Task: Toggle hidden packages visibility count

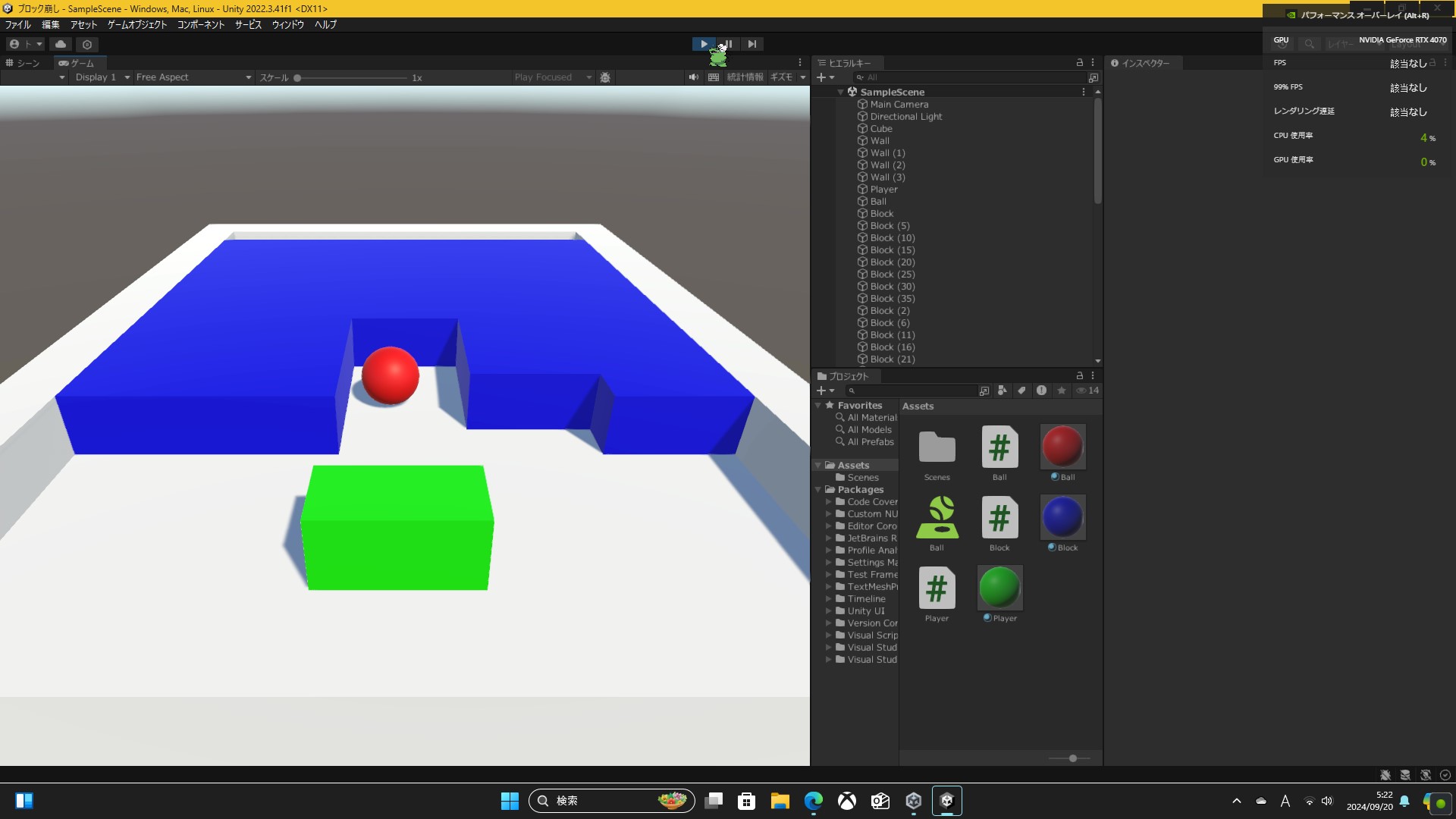Action: [x=1087, y=391]
